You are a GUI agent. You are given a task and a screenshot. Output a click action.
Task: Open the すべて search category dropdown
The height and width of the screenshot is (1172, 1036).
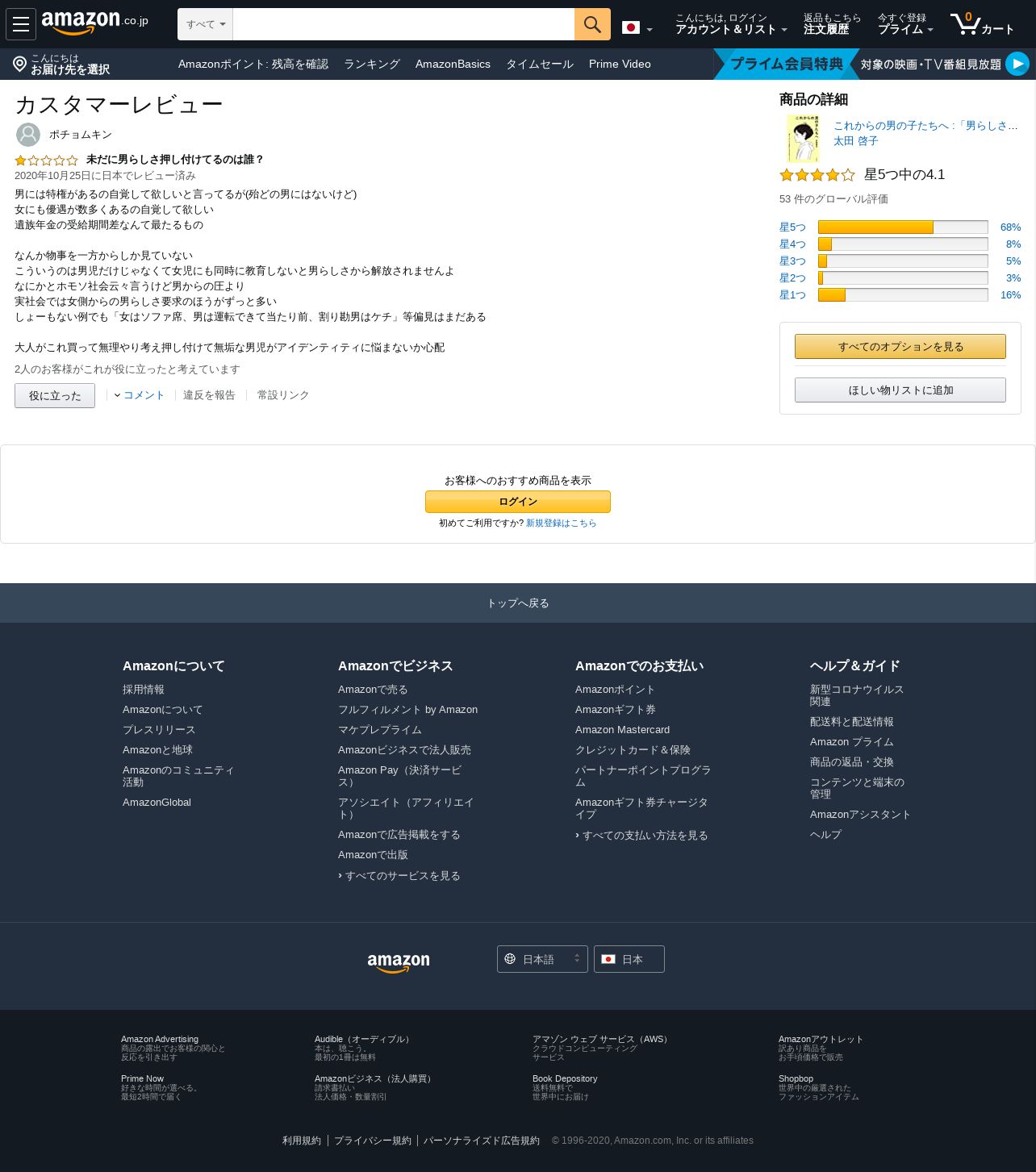click(x=205, y=24)
